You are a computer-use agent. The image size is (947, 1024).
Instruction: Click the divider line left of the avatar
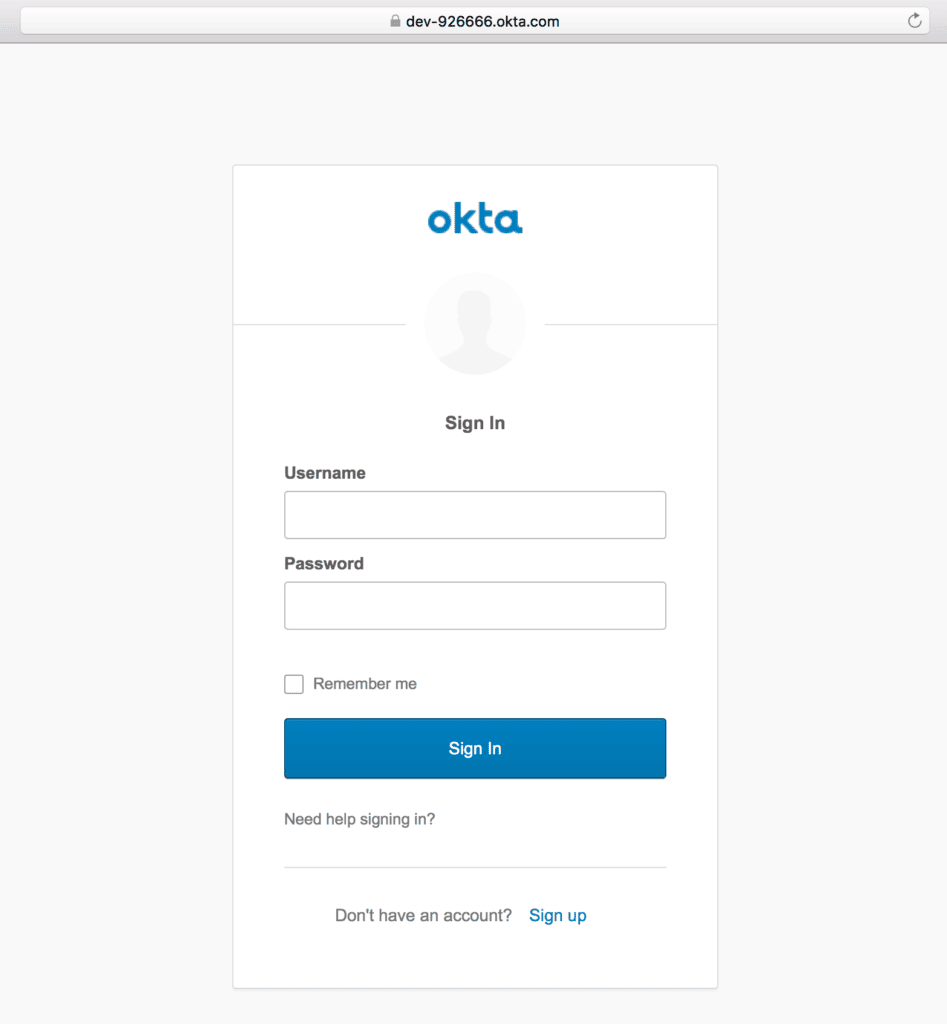(x=320, y=325)
